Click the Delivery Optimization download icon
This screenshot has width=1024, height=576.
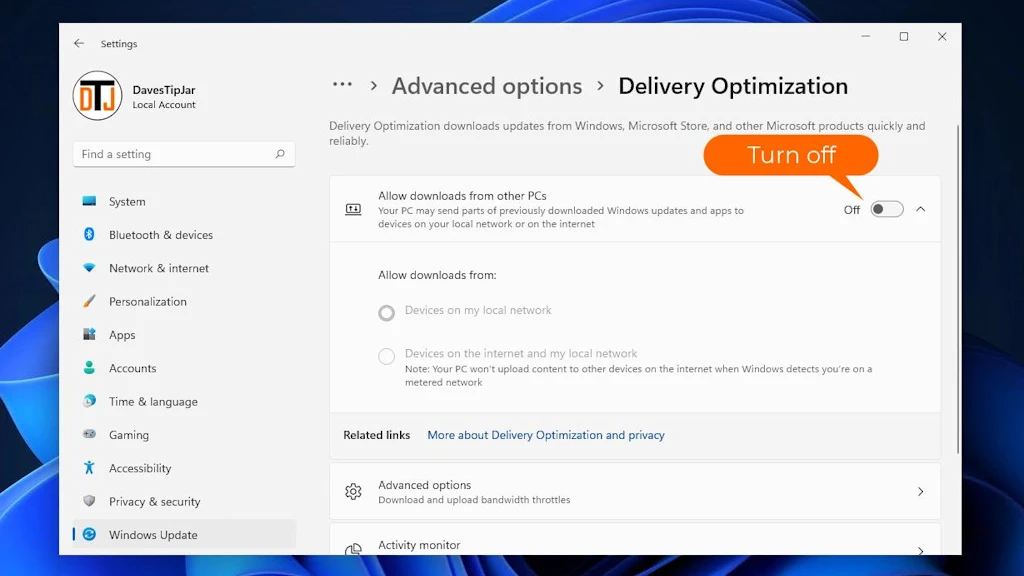coord(353,209)
